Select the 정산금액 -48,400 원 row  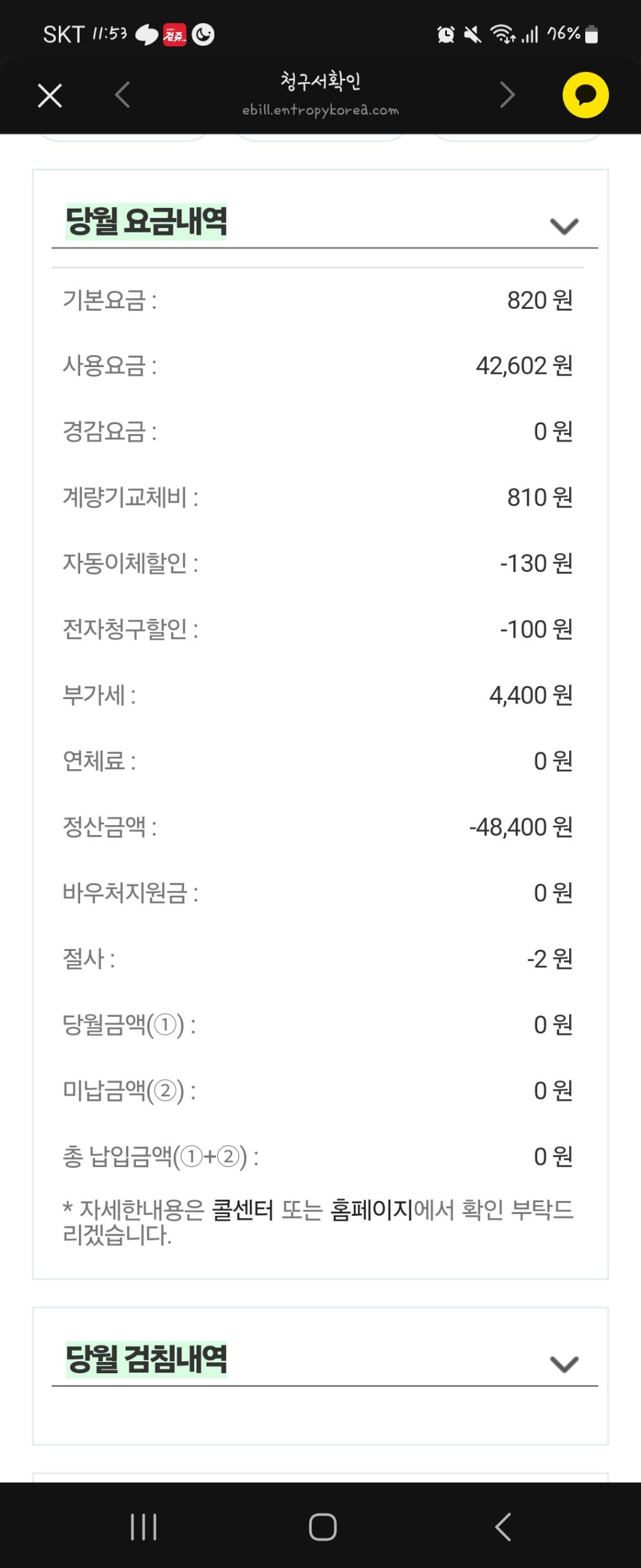tap(317, 827)
